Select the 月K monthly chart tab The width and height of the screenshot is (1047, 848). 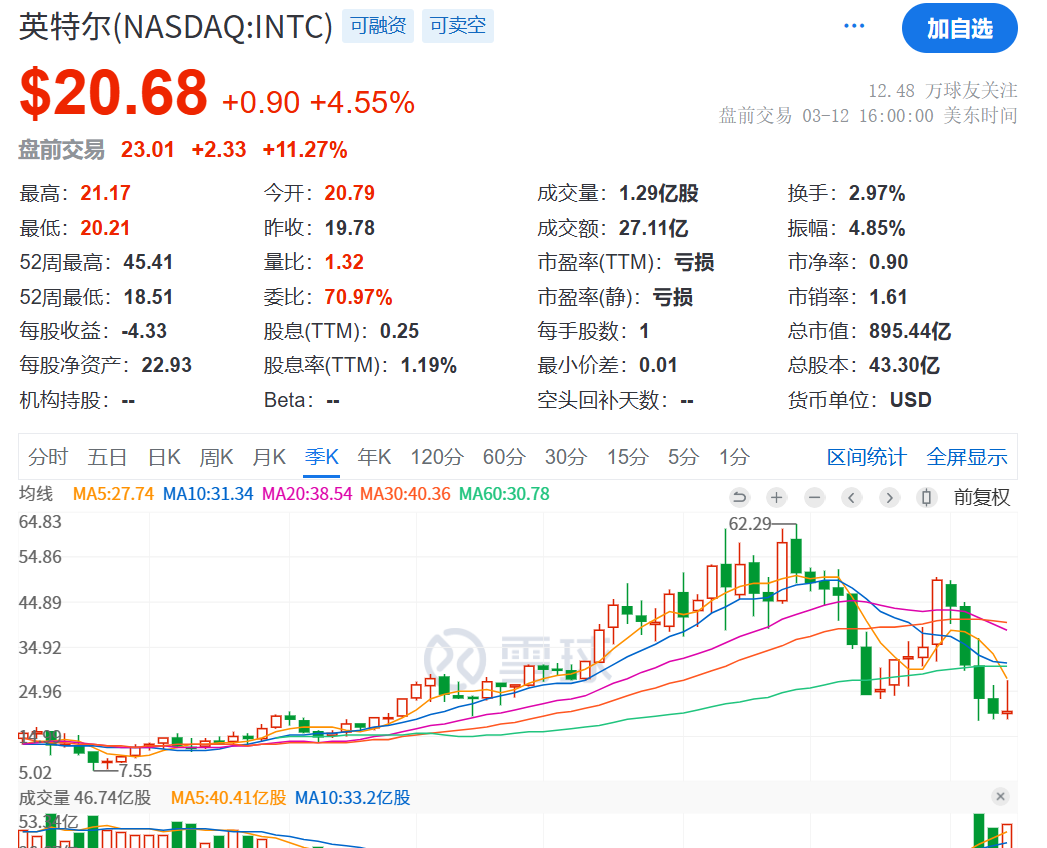269,457
